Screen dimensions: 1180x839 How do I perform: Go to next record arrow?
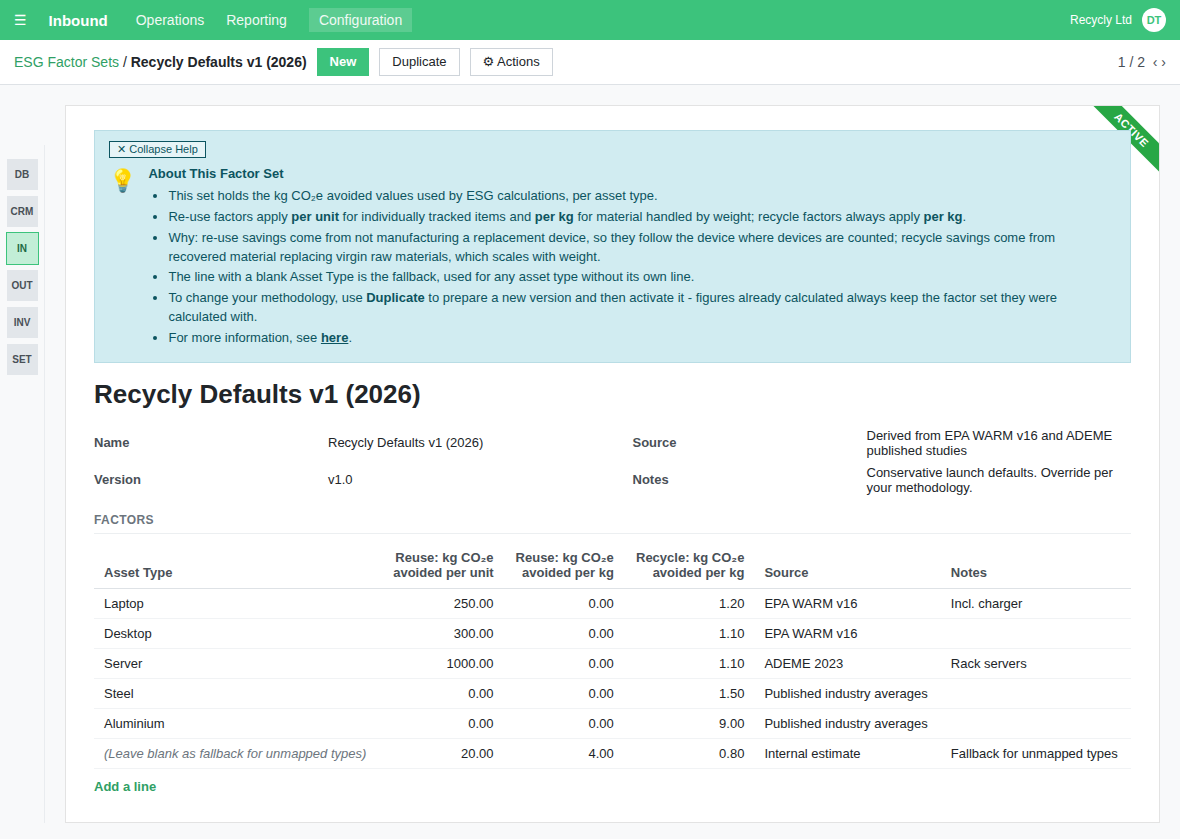tap(1163, 62)
